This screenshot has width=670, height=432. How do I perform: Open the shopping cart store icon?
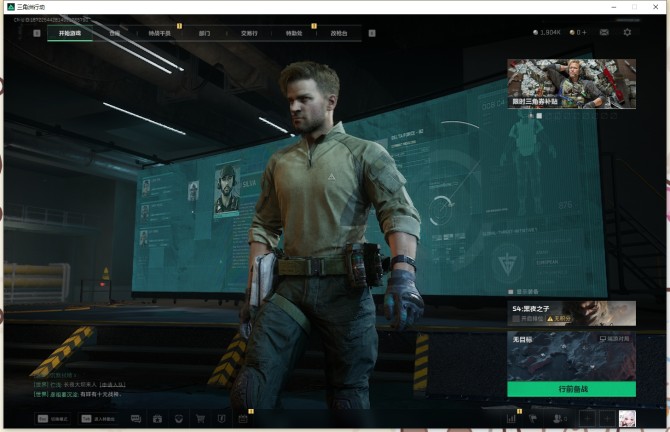click(200, 419)
